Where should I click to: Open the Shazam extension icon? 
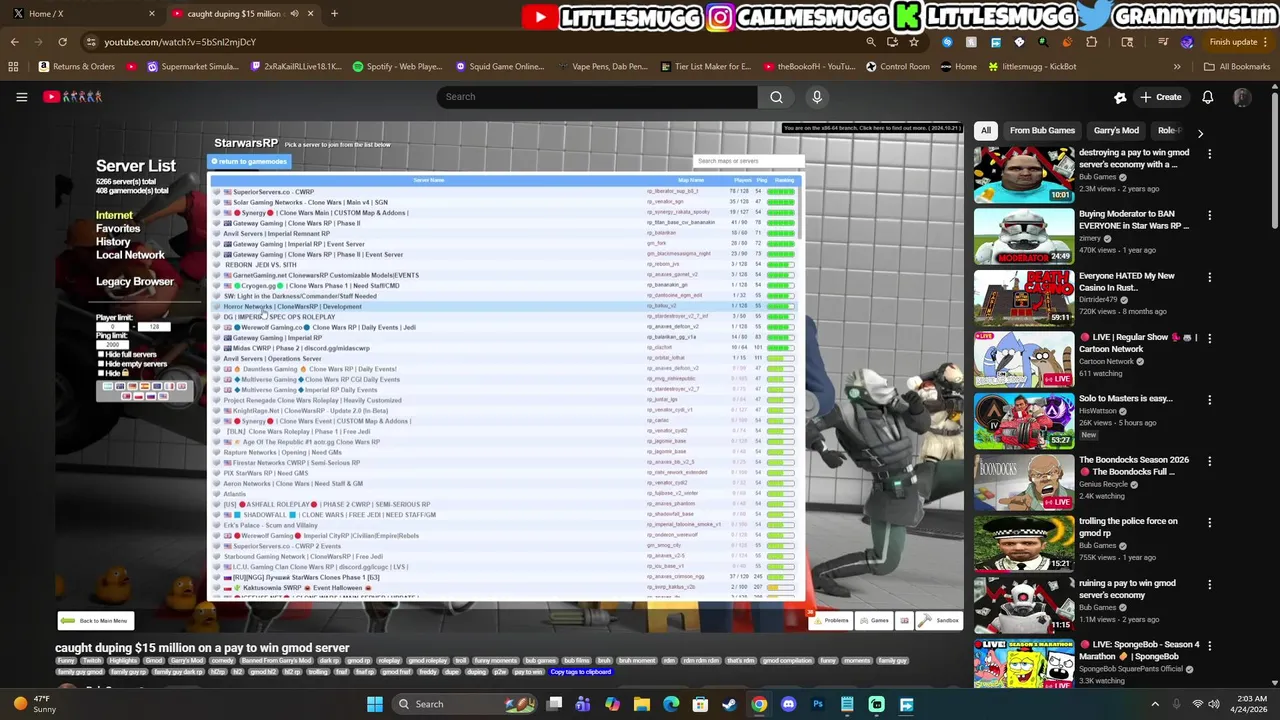(x=947, y=42)
